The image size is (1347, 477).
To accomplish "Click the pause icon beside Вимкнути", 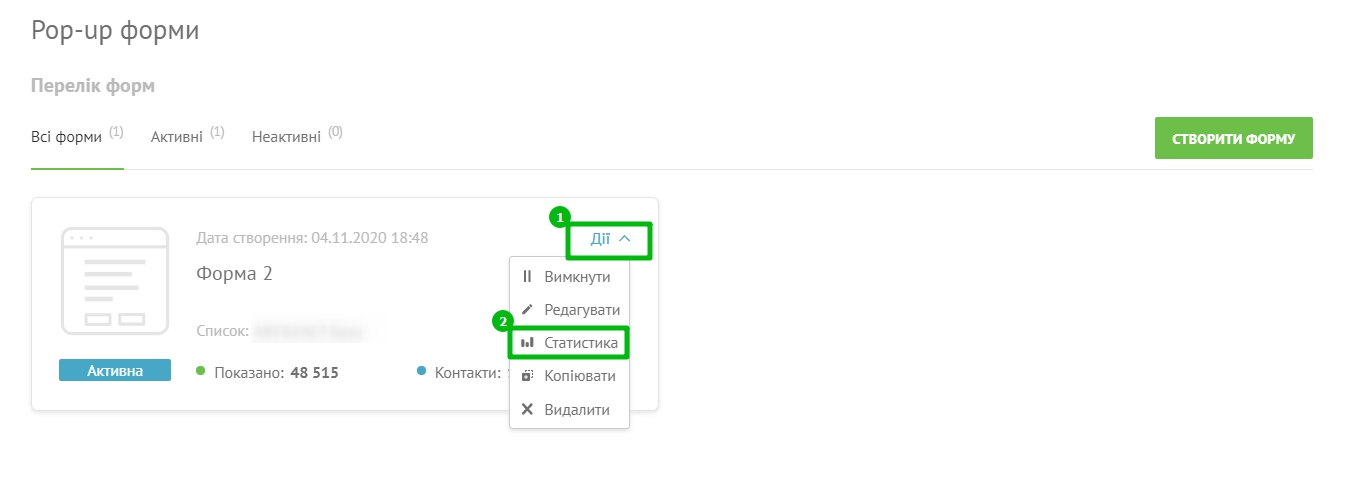I will point(527,277).
